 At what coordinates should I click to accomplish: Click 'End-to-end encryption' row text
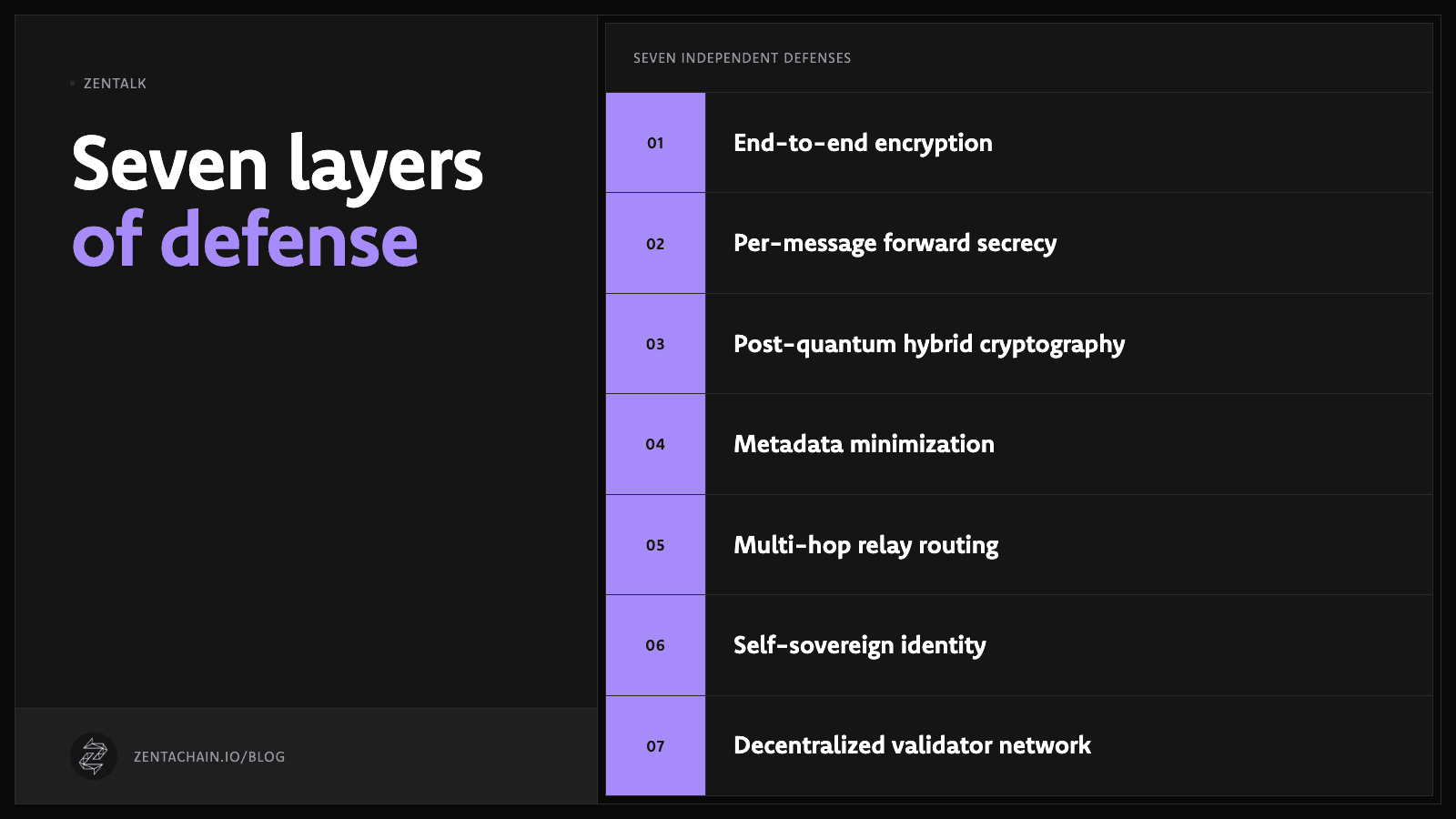click(863, 143)
